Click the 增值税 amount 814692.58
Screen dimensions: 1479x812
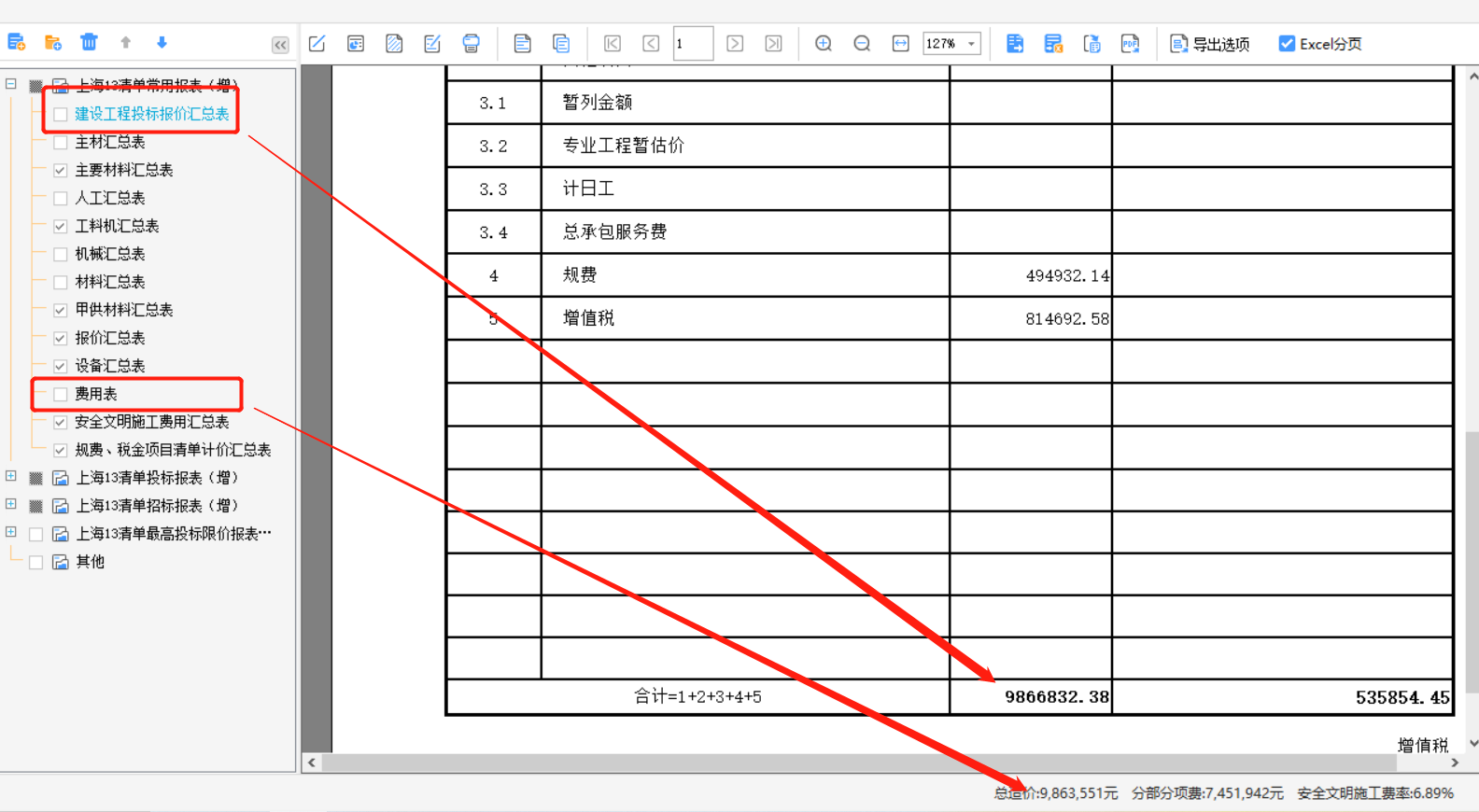pyautogui.click(x=1067, y=318)
